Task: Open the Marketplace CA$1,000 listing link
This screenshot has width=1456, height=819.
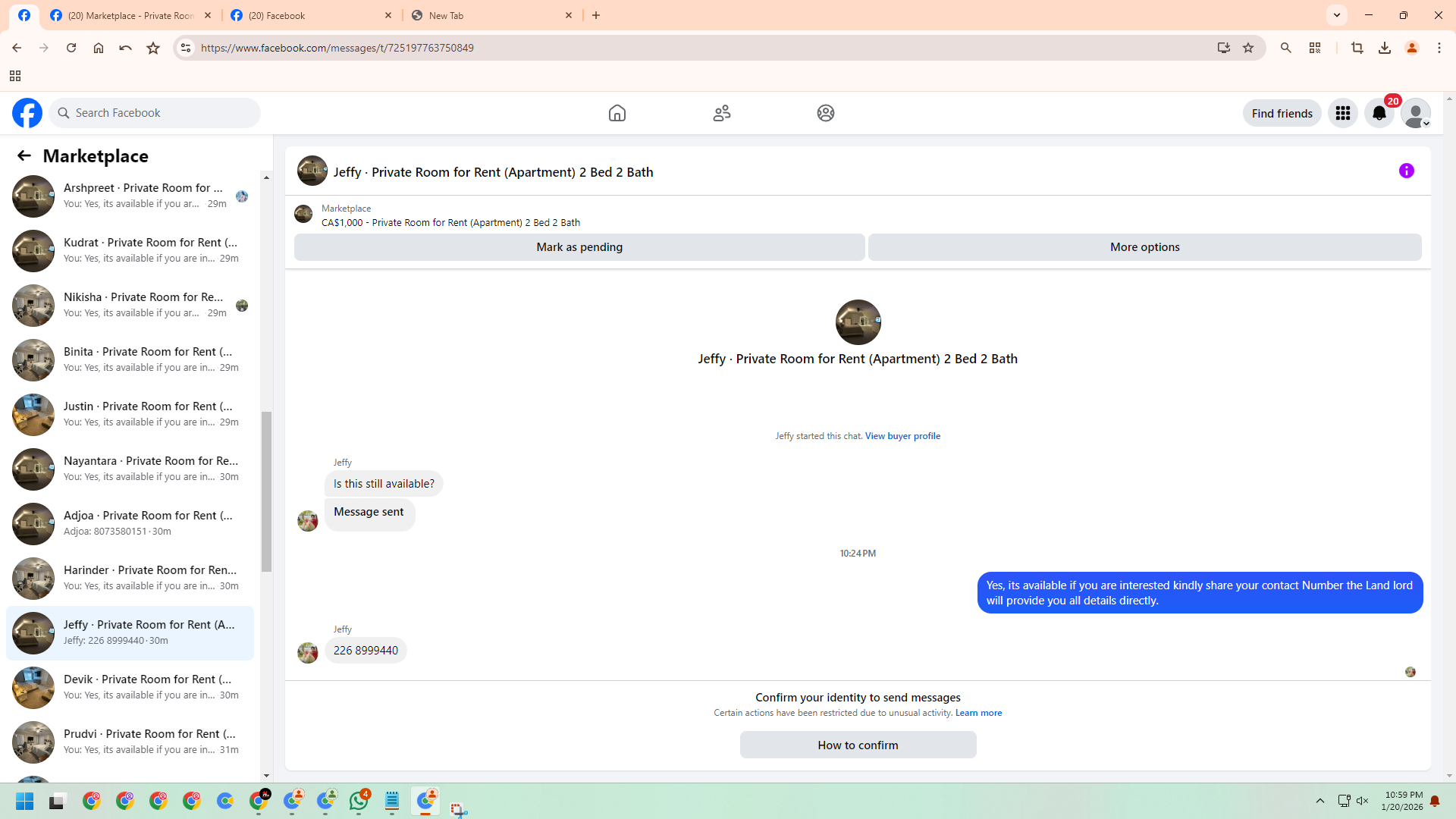Action: coord(450,223)
